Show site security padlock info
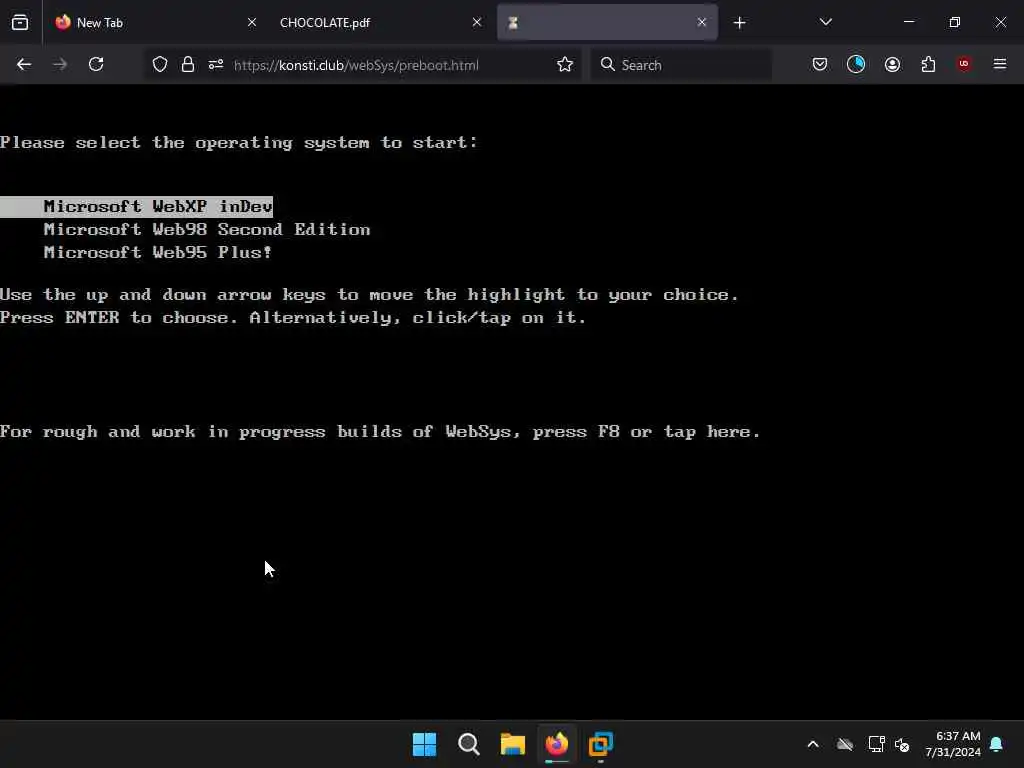Image resolution: width=1024 pixels, height=768 pixels. 188,65
